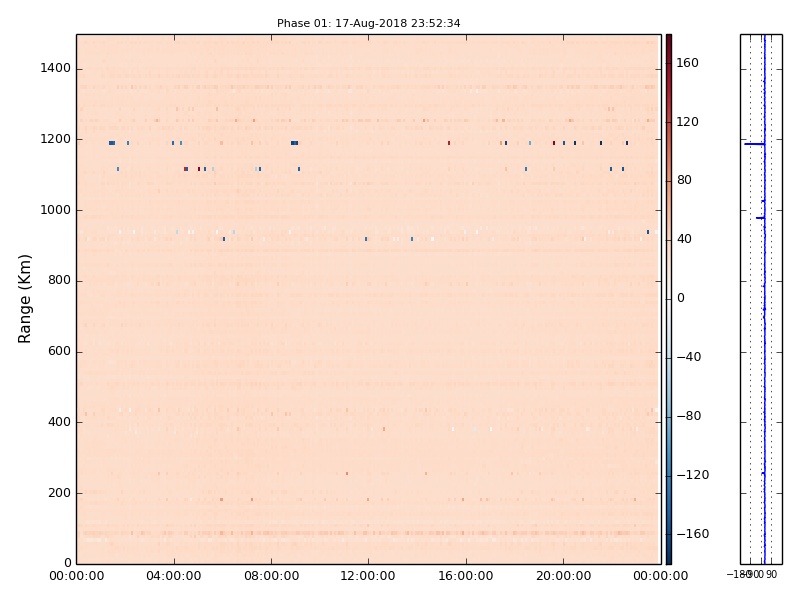Click the −80 colorbar tick label

[689, 416]
